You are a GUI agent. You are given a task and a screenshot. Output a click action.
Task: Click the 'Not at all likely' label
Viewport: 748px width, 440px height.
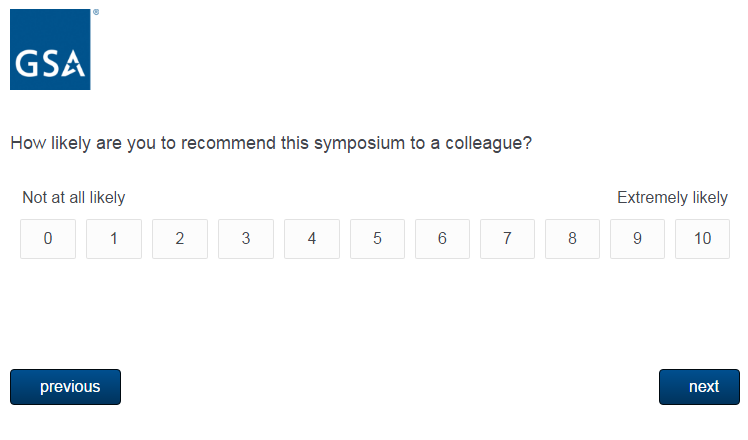coord(74,198)
